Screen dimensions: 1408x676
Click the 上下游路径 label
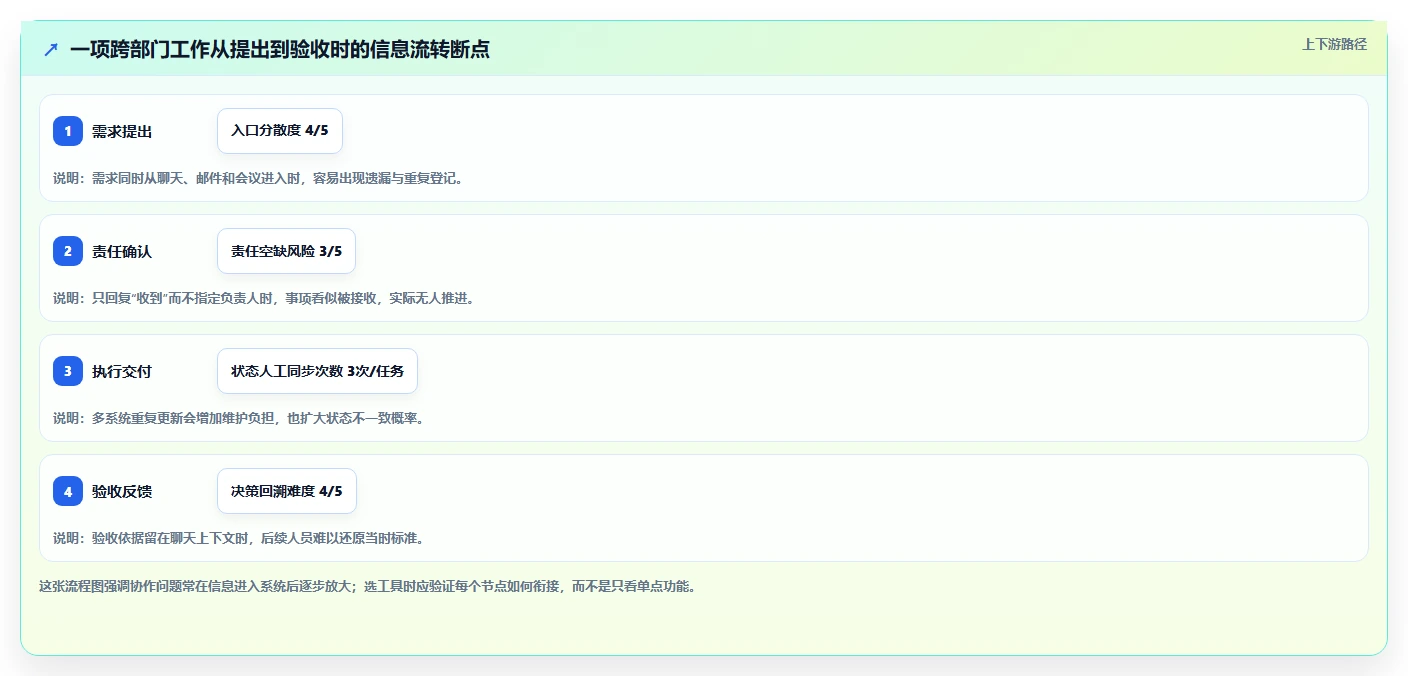point(1334,44)
